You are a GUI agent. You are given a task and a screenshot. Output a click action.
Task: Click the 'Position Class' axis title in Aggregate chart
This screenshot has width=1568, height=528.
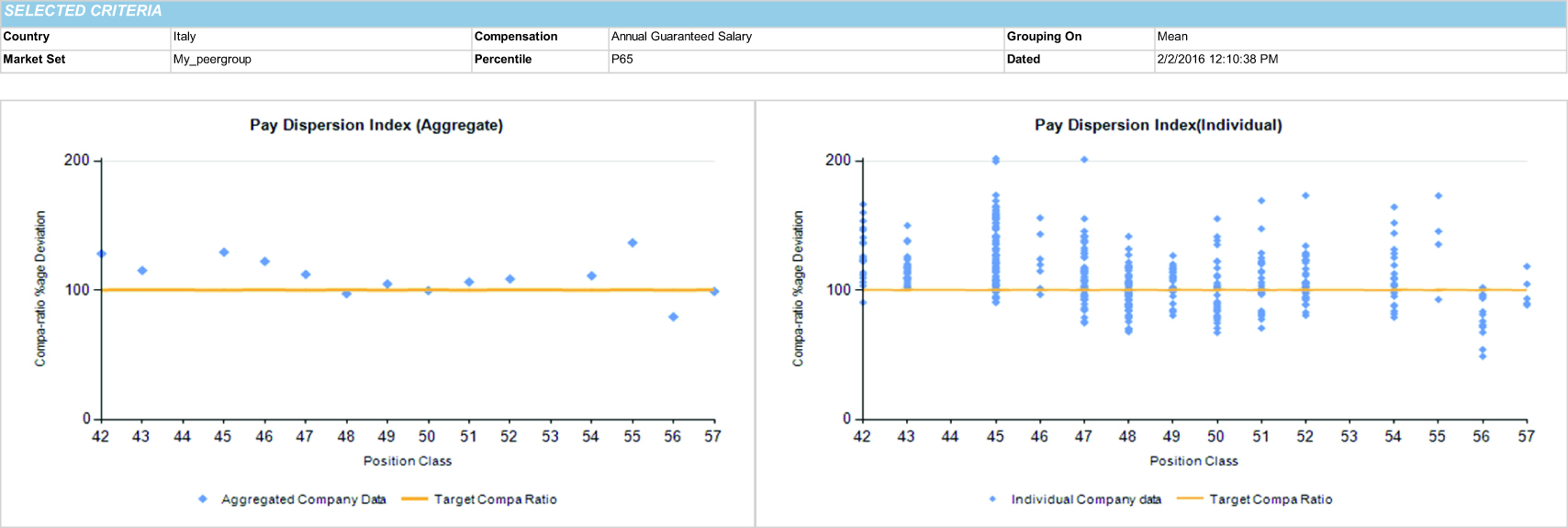coord(408,461)
